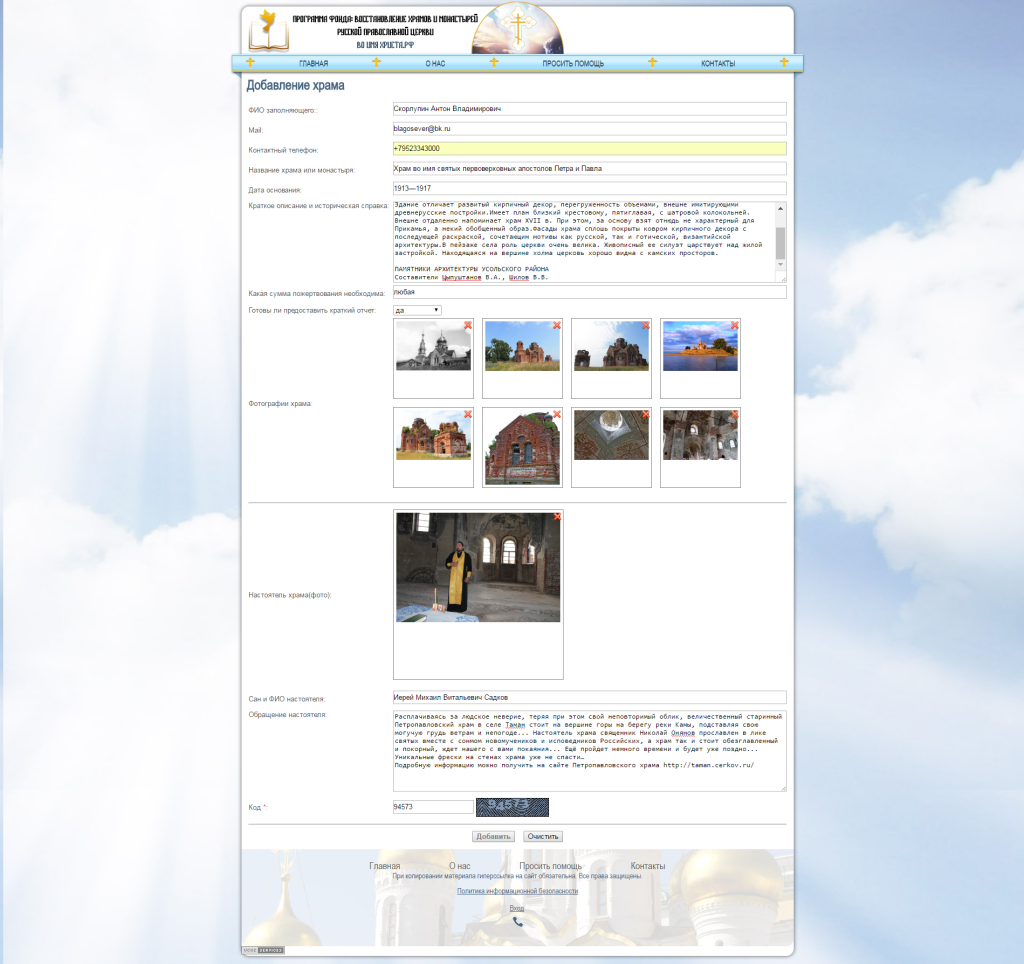Click the description textarea scrollbar
The height and width of the screenshot is (964, 1024).
pyautogui.click(x=781, y=242)
